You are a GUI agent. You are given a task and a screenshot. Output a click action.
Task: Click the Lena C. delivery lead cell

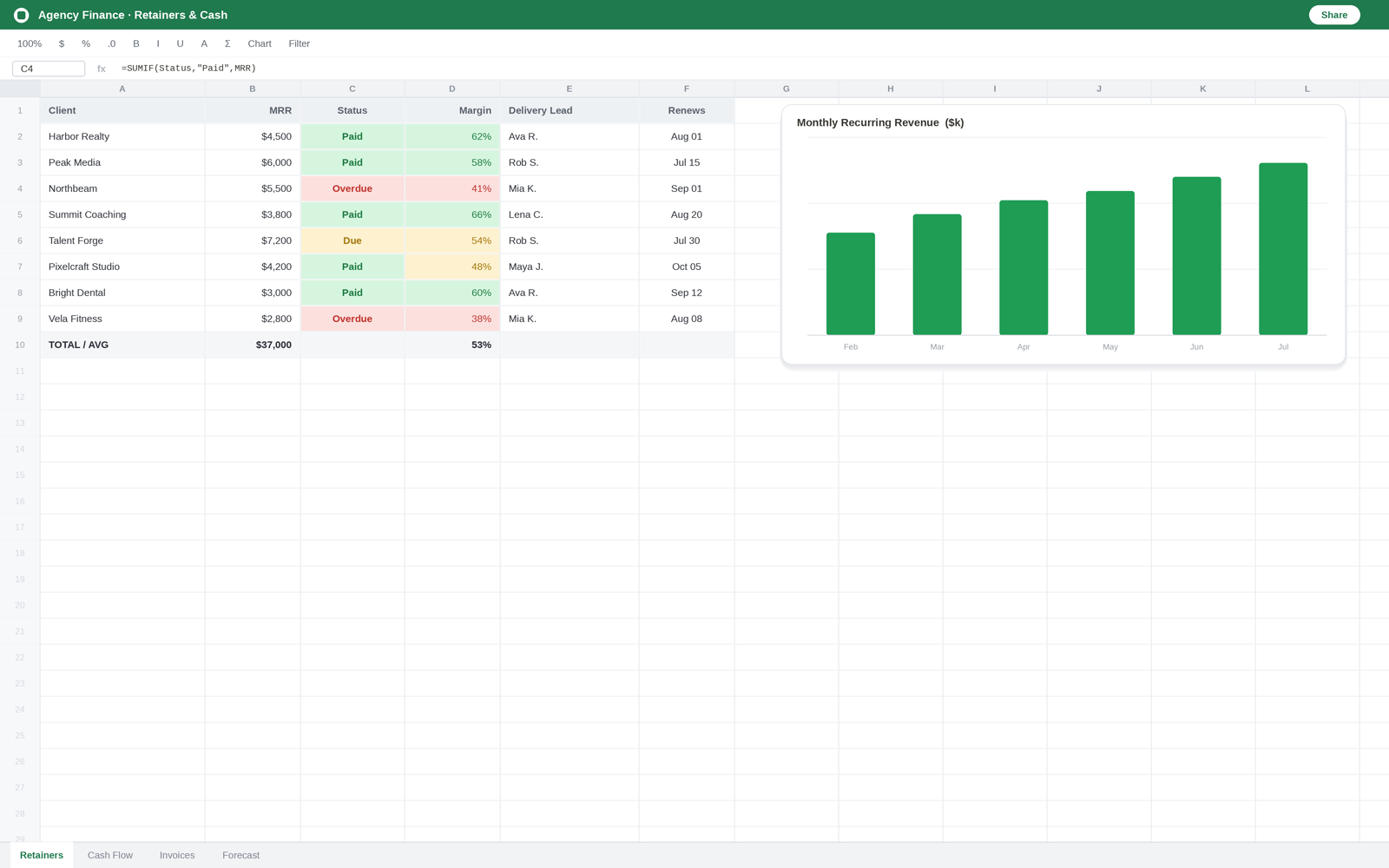pos(569,214)
